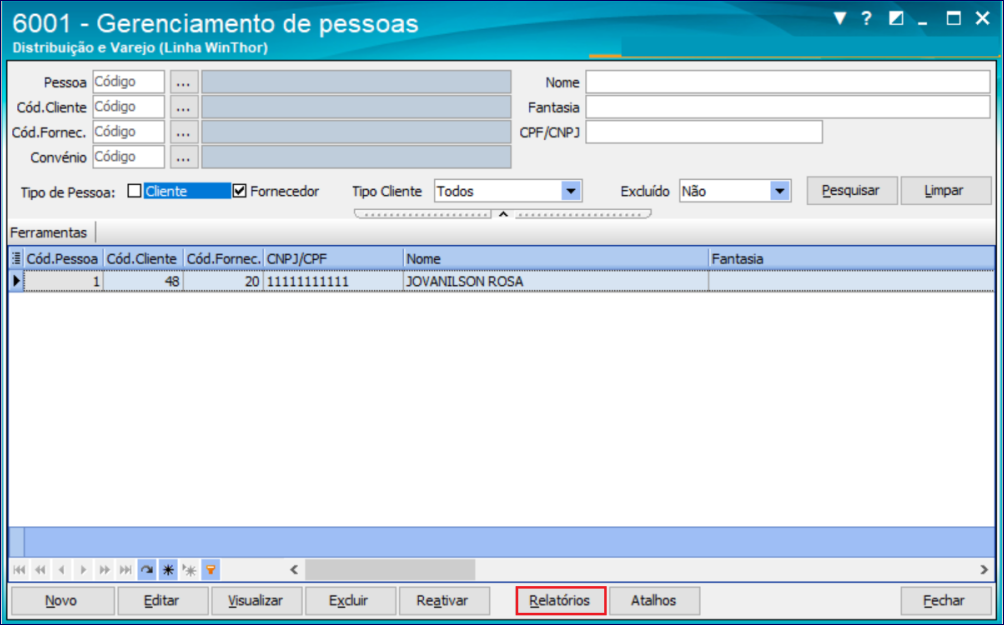Click scrollbar right arrow
The image size is (1004, 625).
[x=984, y=569]
